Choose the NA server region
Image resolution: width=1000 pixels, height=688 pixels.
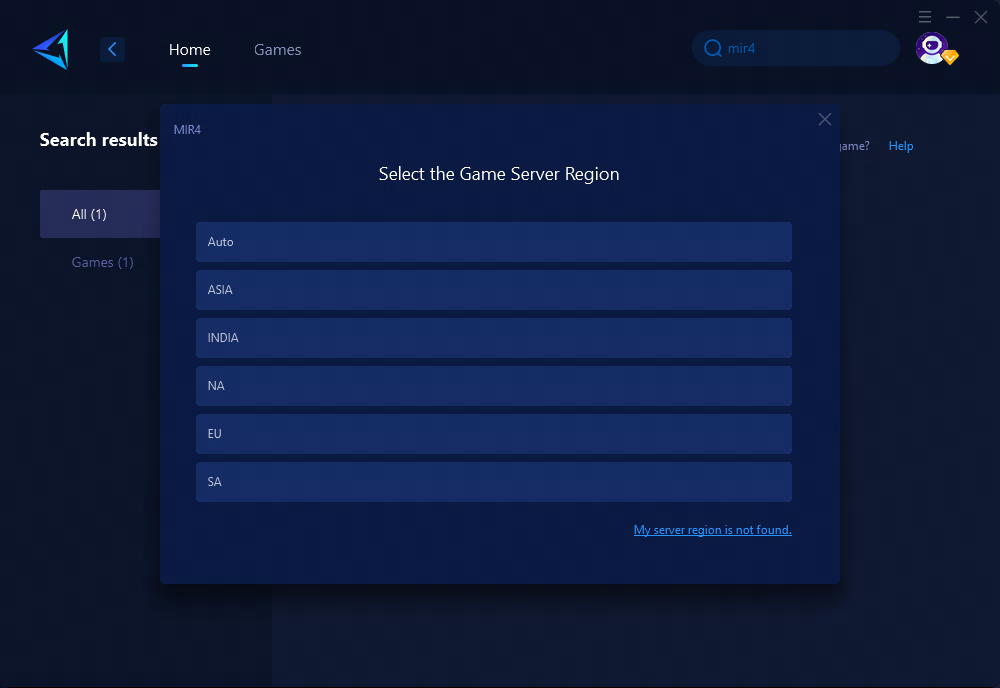point(494,386)
